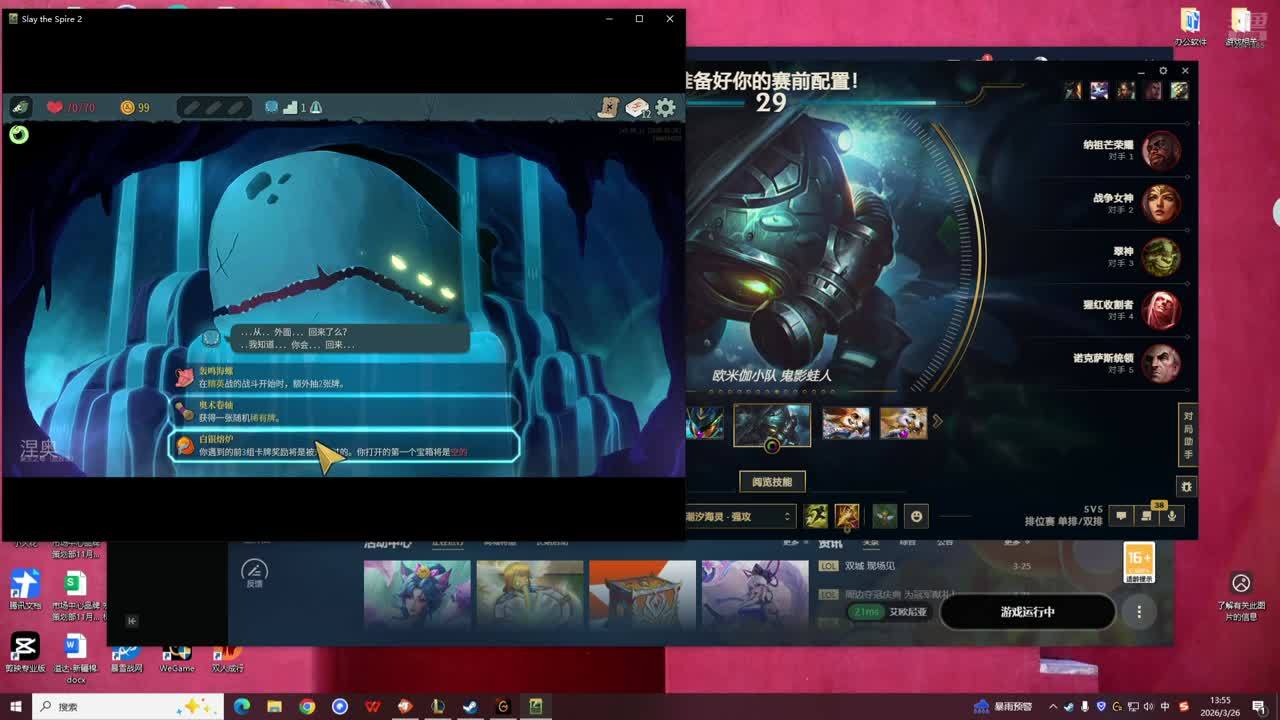Click the 阅览技能 button
The width and height of the screenshot is (1280, 720).
tap(772, 482)
